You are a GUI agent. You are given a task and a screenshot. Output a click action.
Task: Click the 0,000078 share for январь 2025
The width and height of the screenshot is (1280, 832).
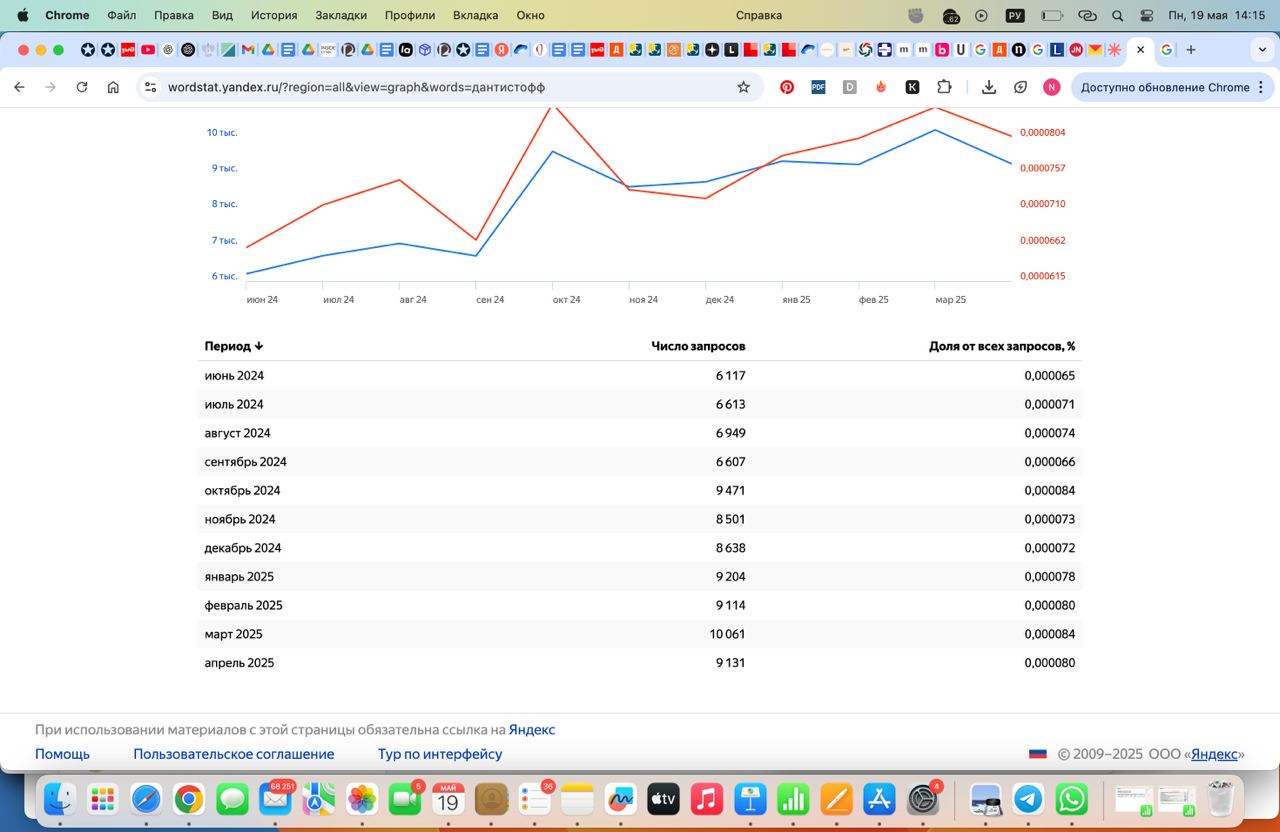[x=1050, y=577]
